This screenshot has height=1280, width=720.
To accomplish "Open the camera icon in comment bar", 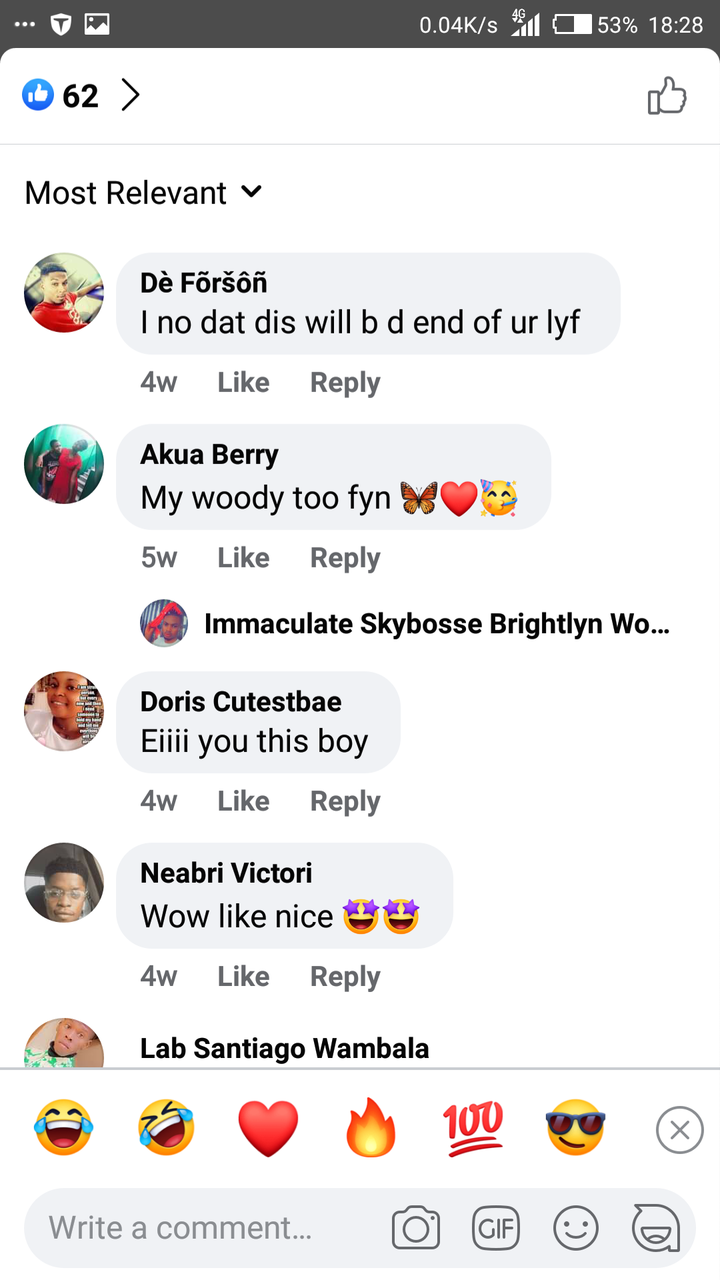I will 416,1228.
